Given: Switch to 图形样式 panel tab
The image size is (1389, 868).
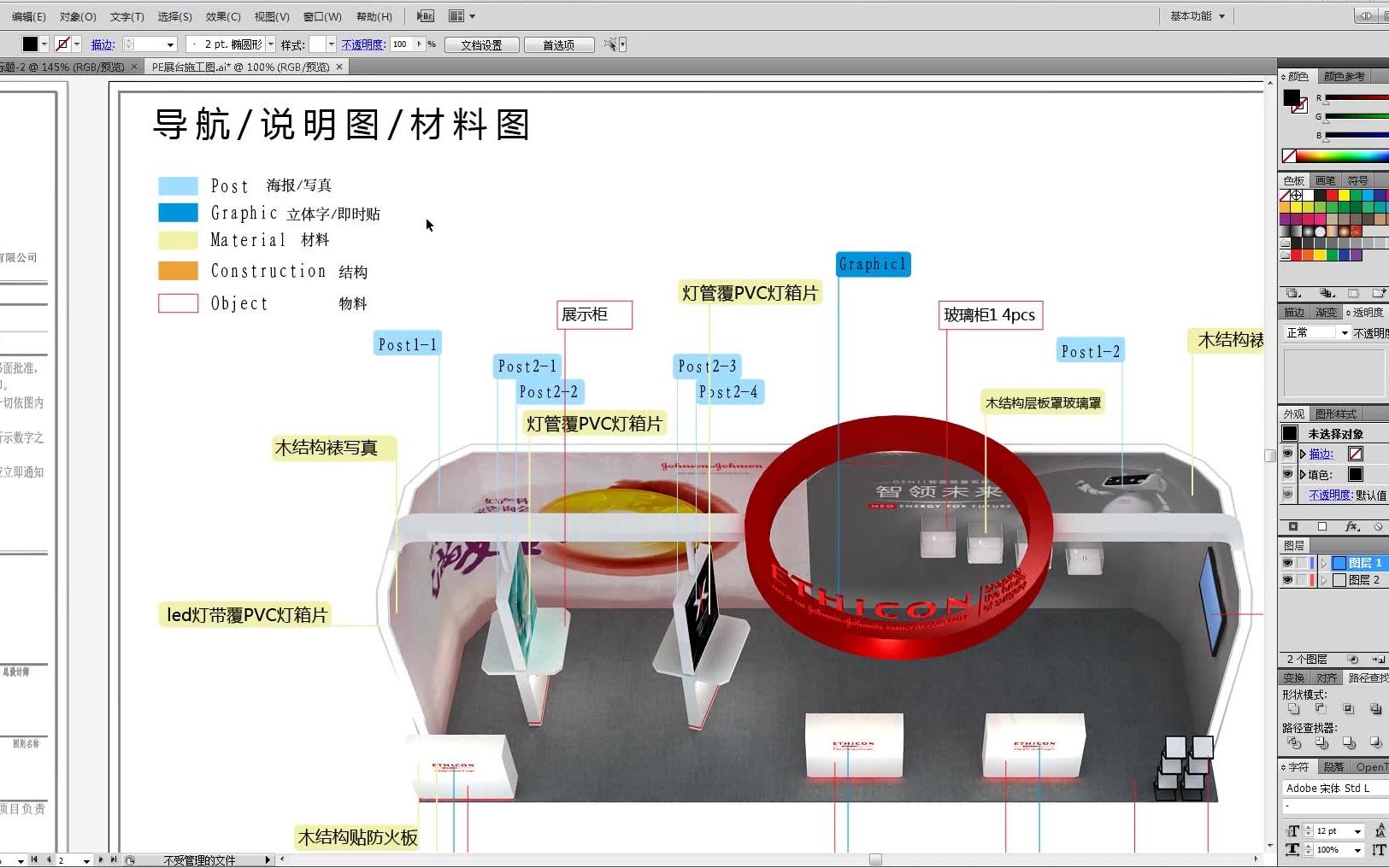Looking at the screenshot, I should [x=1336, y=414].
